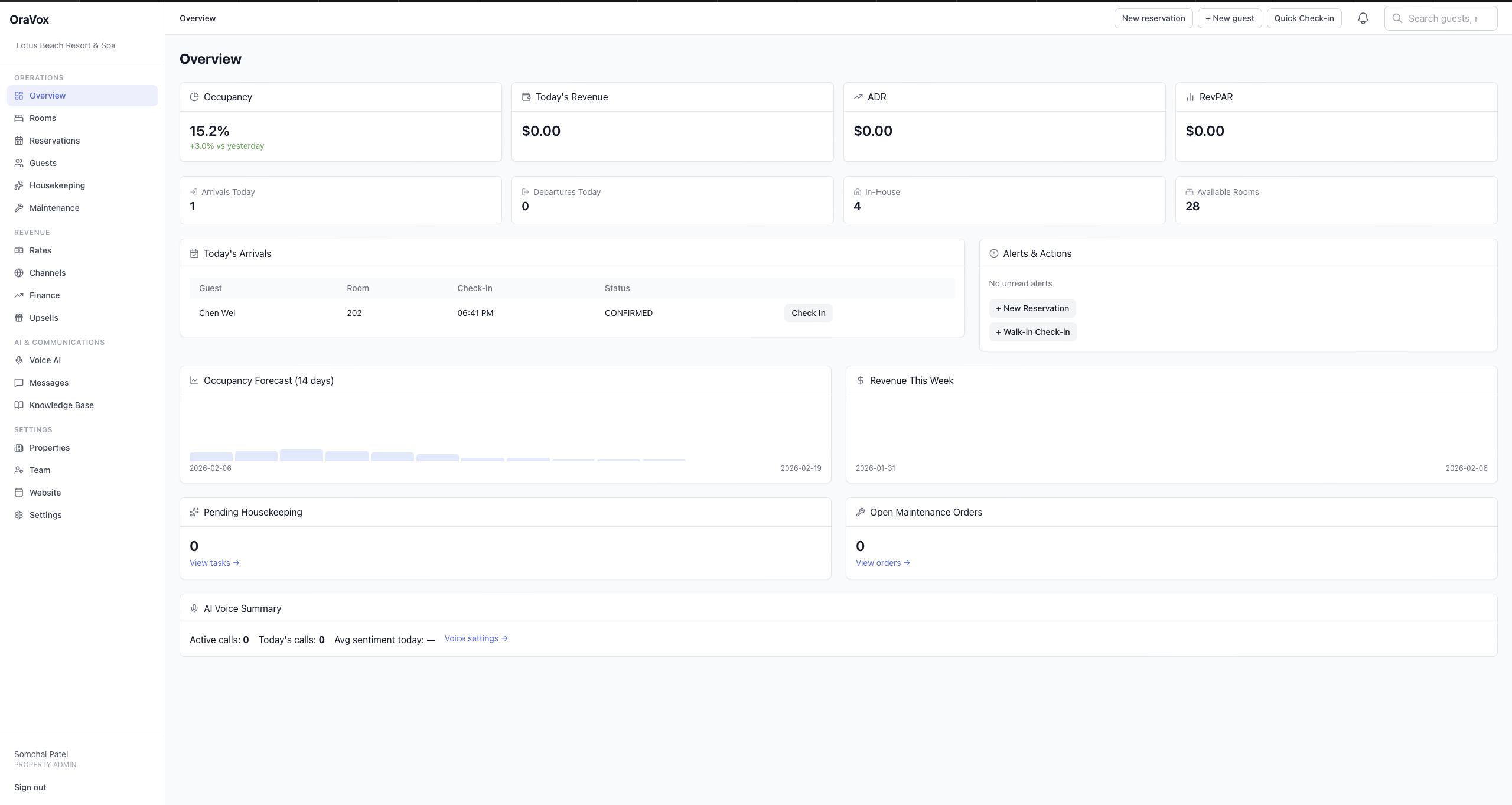Open the Rates banknote icon
The width and height of the screenshot is (1512, 805).
(x=18, y=250)
